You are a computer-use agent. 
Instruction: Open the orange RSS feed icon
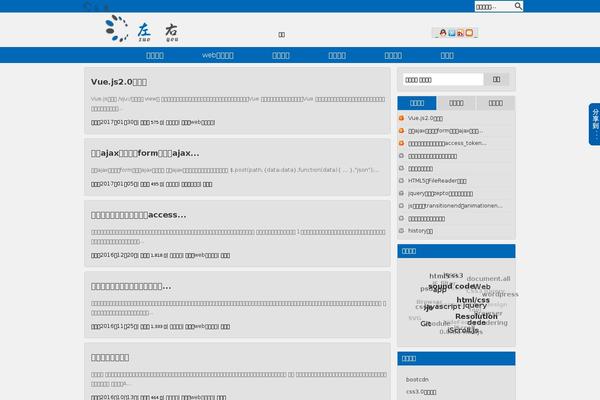click(x=460, y=33)
